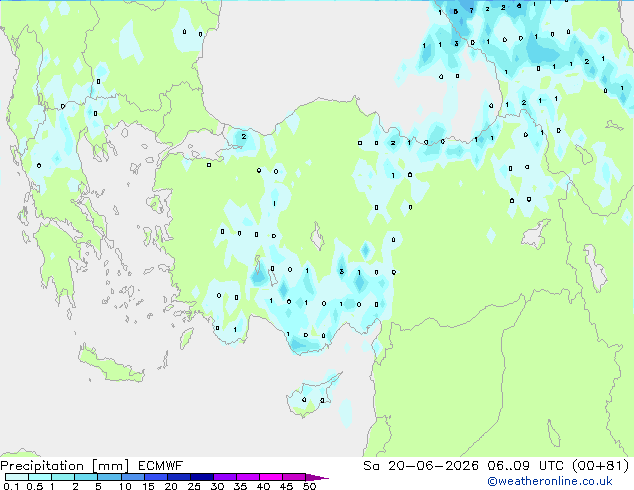The height and width of the screenshot is (490, 634).
Task: Click the legend value '0.5'
Action: pyautogui.click(x=34, y=486)
